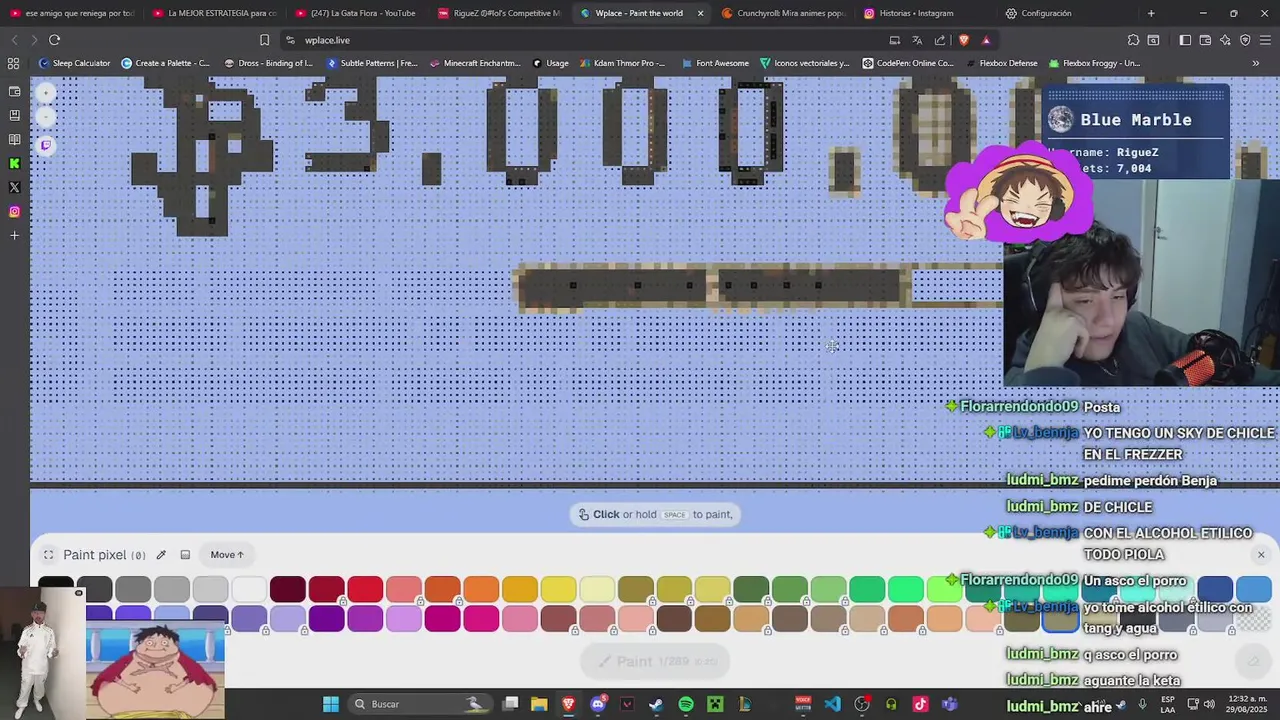Open a new browser tab

[1151, 13]
